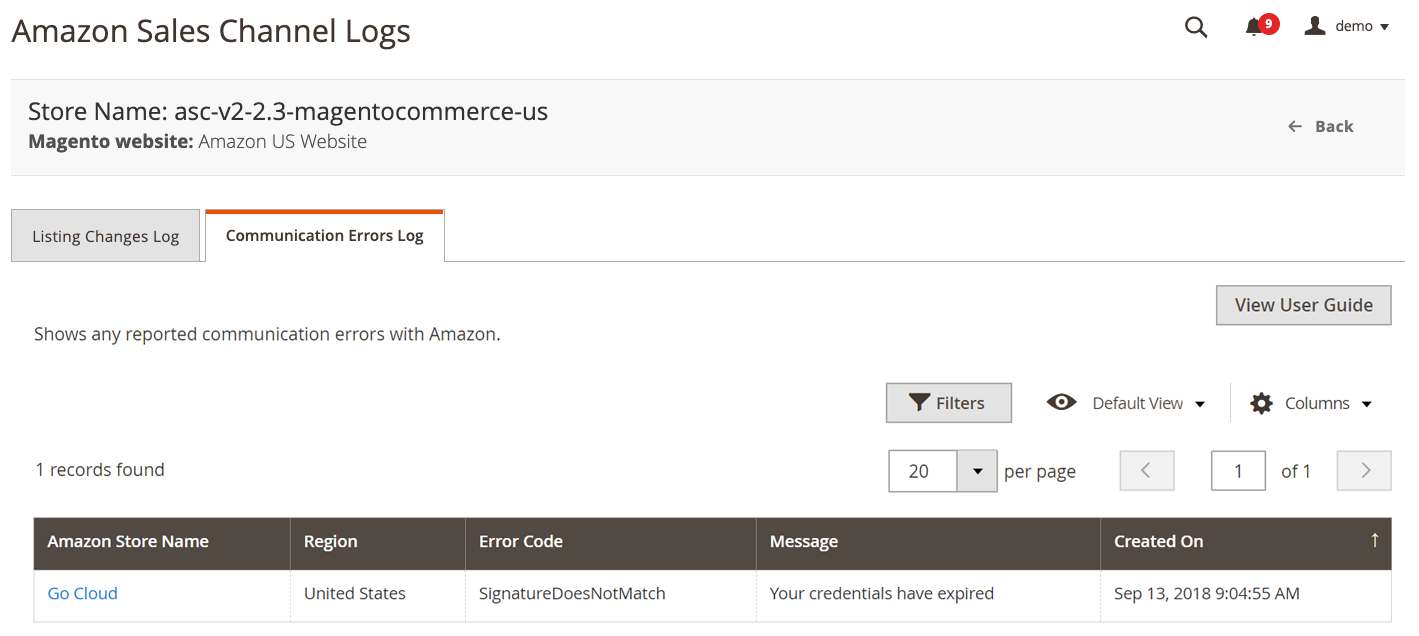The image size is (1419, 636).
Task: Click the demo user account icon
Action: pos(1315,26)
